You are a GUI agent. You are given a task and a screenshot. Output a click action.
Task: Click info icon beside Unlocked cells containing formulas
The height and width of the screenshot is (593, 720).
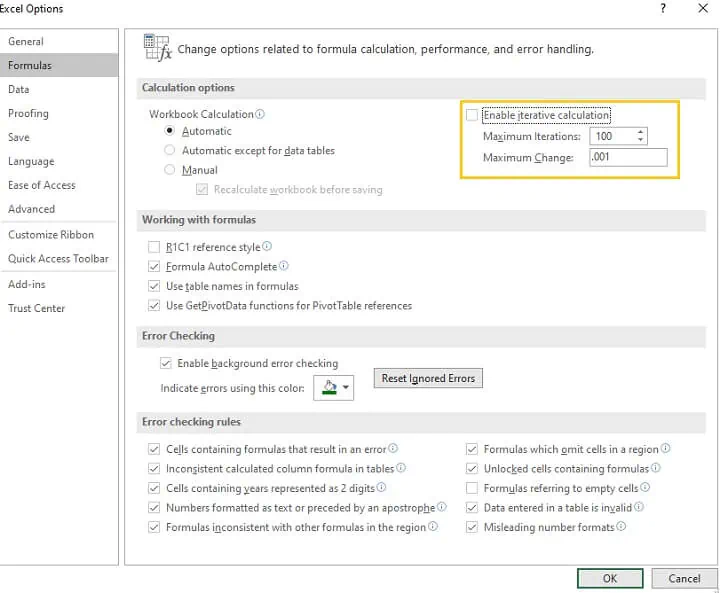tap(656, 469)
